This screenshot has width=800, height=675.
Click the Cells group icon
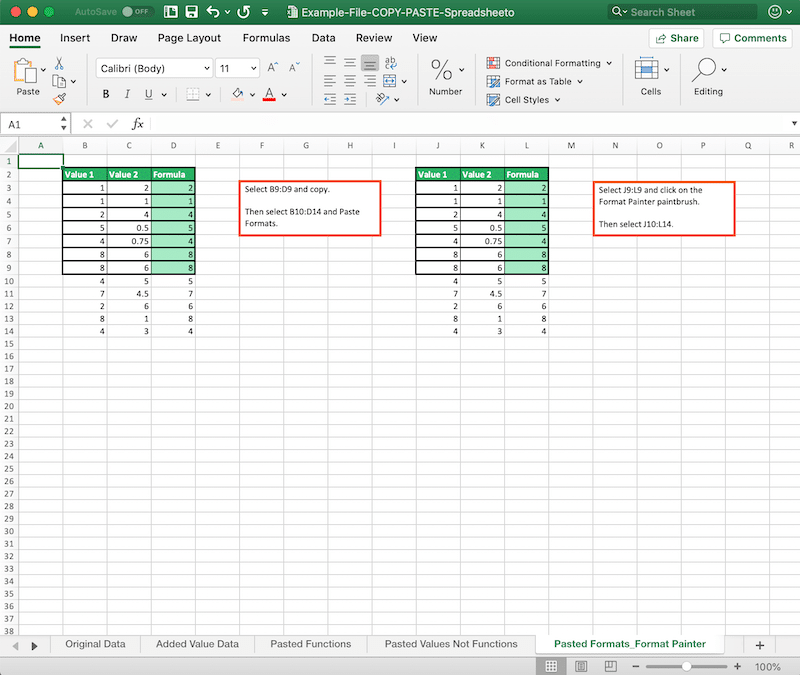coord(646,69)
